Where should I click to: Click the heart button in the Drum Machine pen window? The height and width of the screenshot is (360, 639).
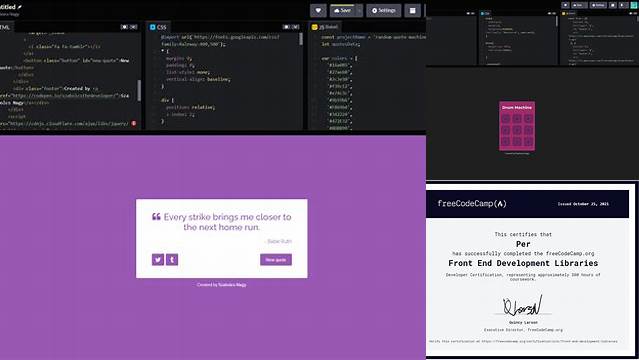[x=565, y=5]
